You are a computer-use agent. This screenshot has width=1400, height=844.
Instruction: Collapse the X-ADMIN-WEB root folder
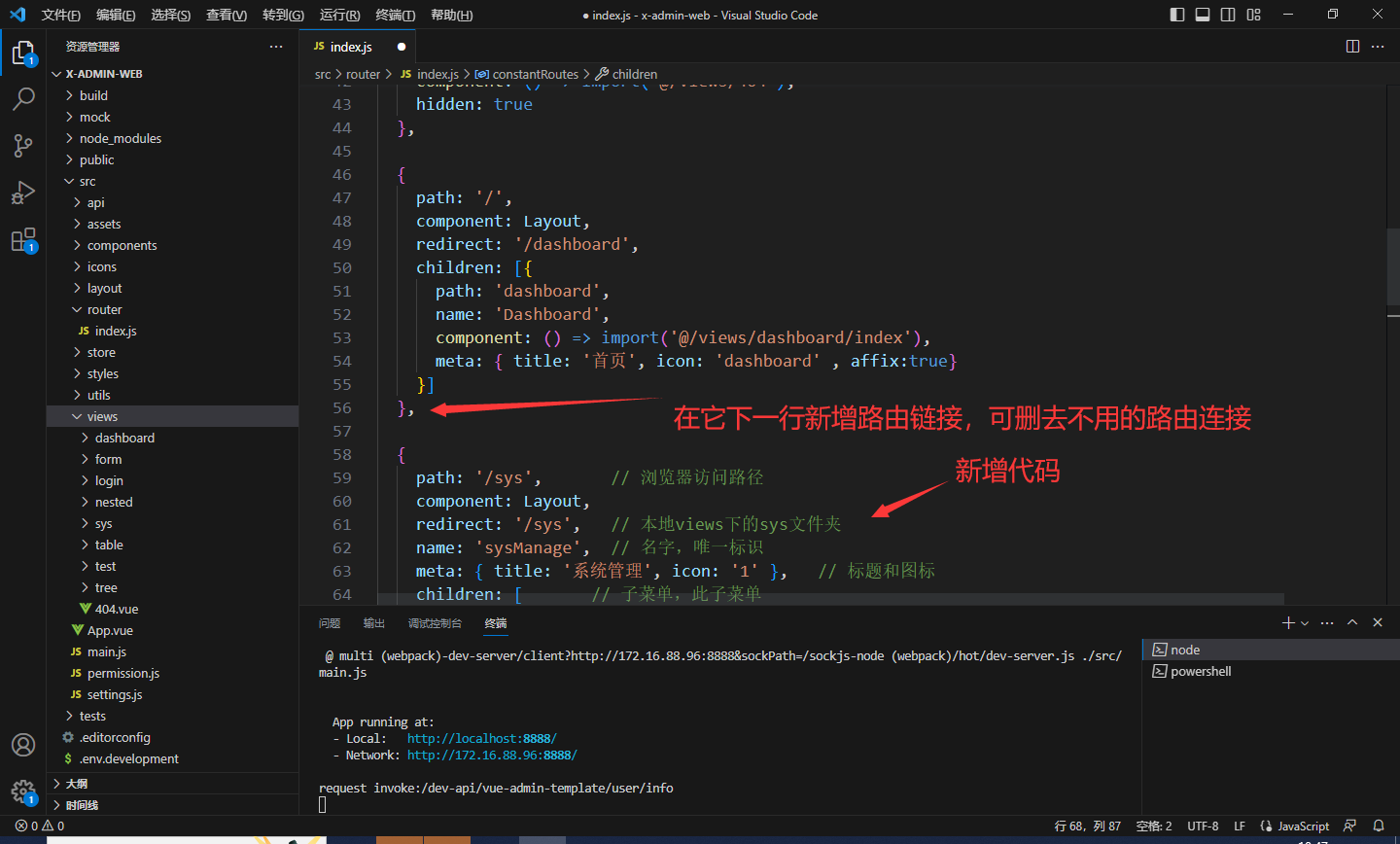(x=172, y=74)
